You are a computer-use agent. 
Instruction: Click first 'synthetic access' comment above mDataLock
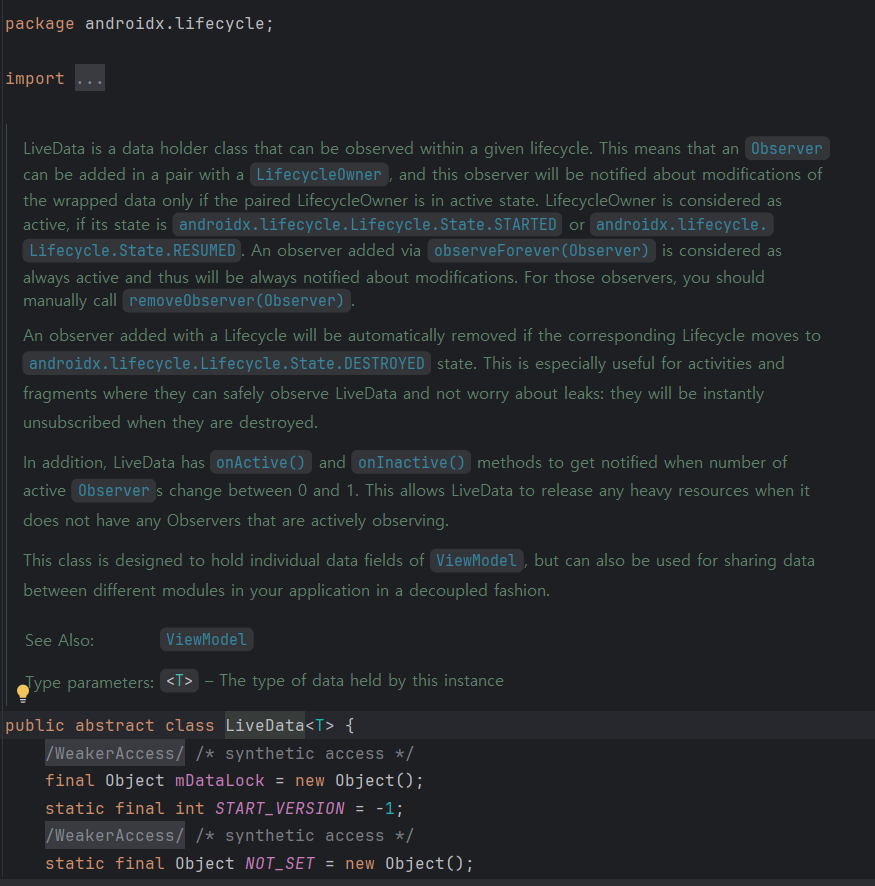tap(304, 754)
